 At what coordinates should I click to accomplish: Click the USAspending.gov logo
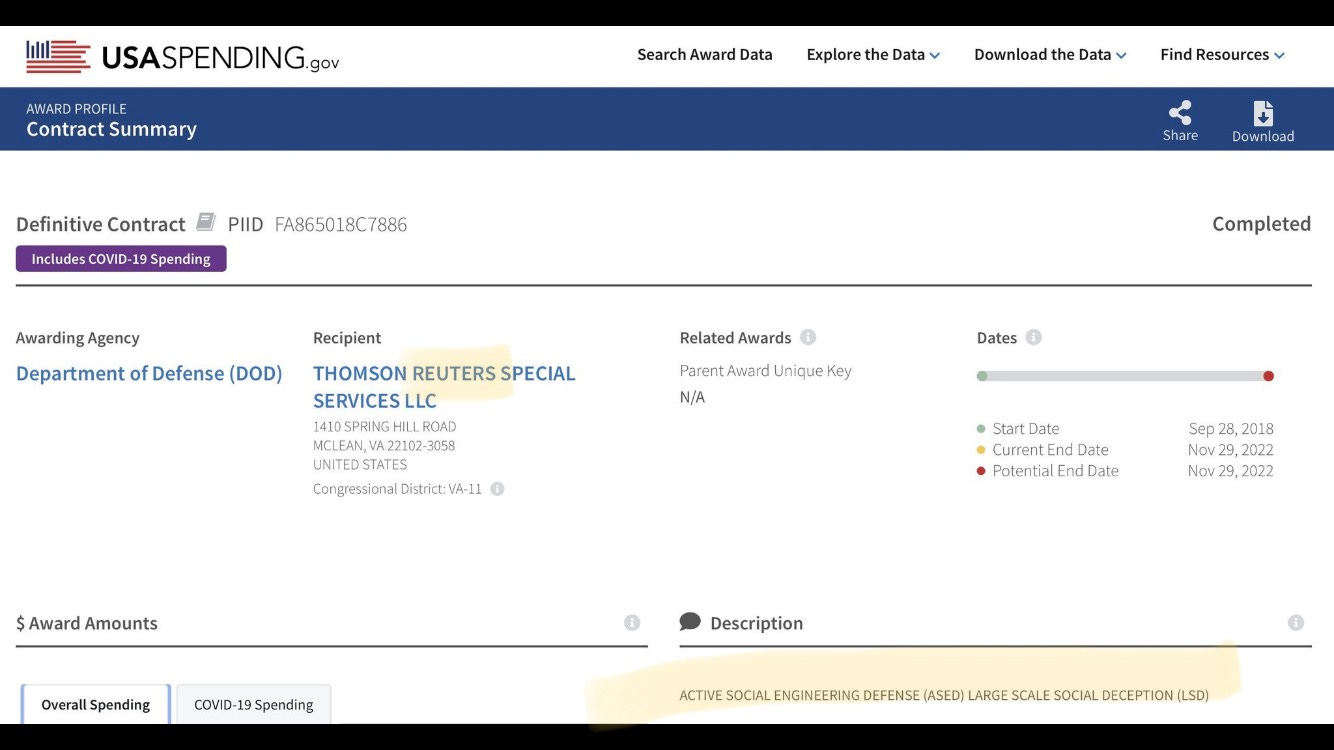click(183, 57)
